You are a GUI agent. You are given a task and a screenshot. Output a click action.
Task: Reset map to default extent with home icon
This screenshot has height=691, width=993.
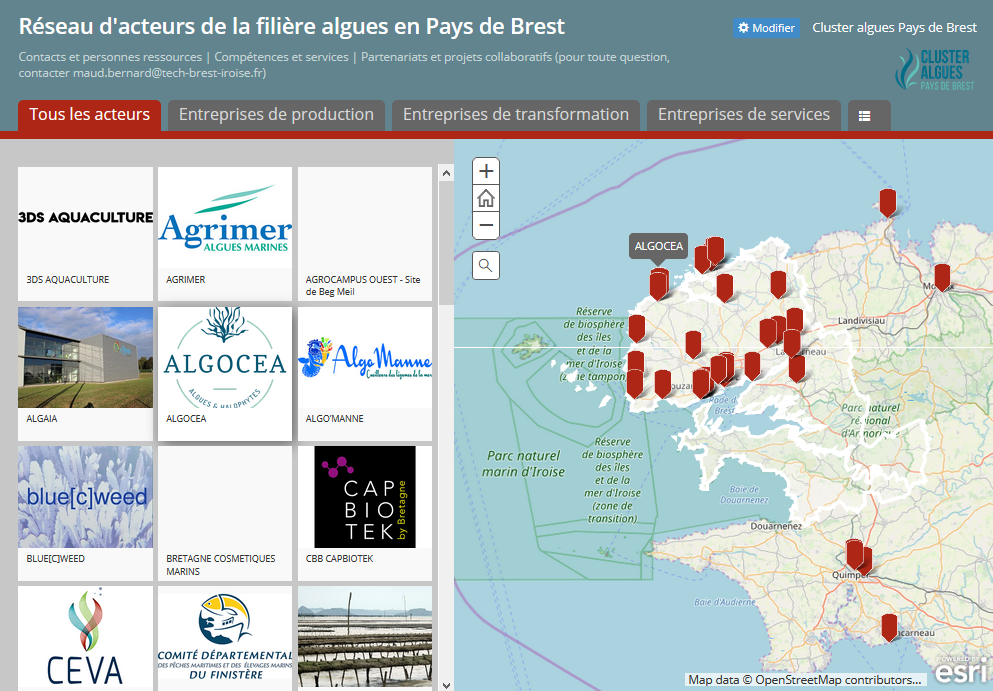pyautogui.click(x=485, y=197)
